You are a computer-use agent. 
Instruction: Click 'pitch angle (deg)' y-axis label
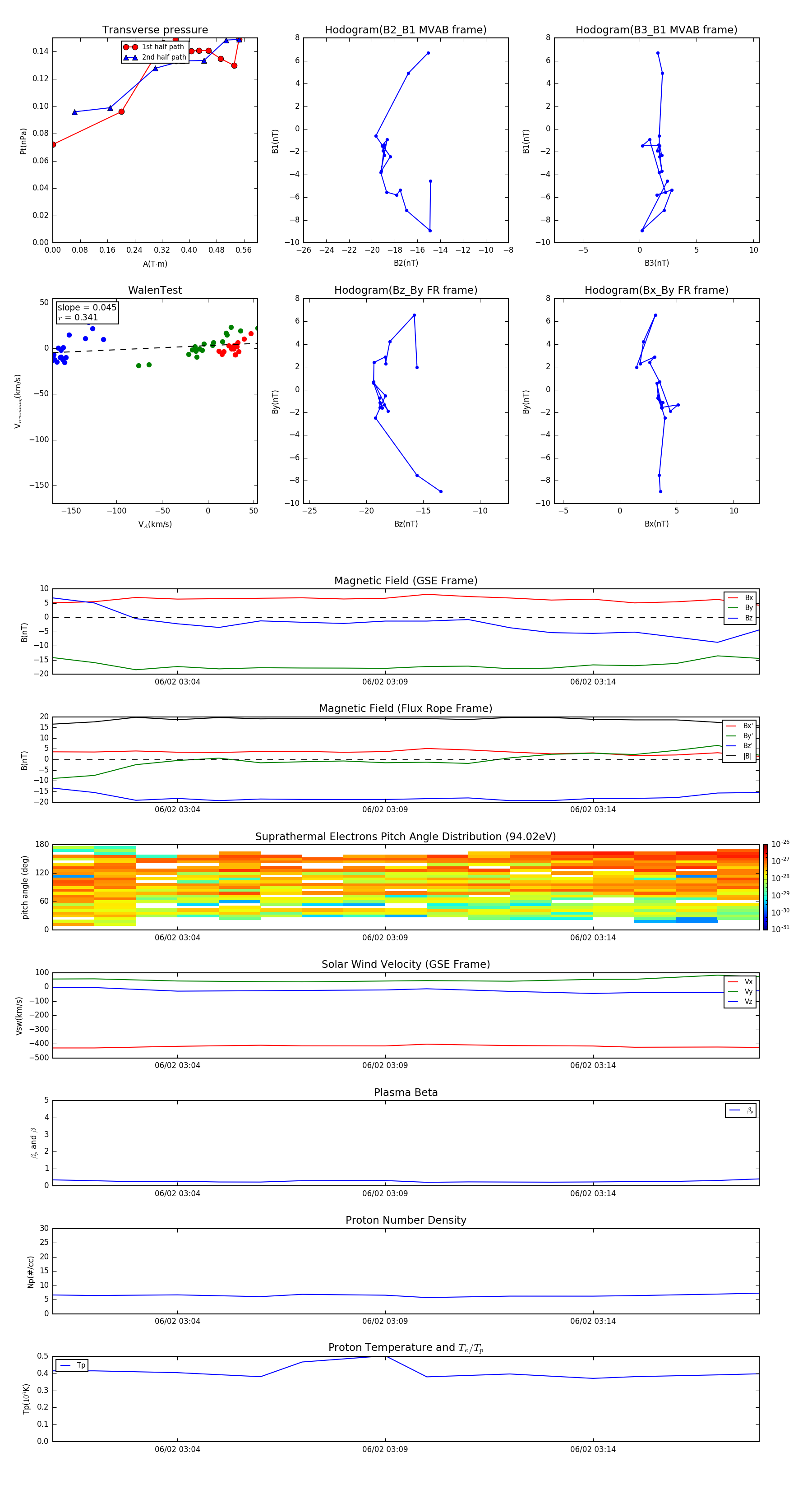point(25,887)
